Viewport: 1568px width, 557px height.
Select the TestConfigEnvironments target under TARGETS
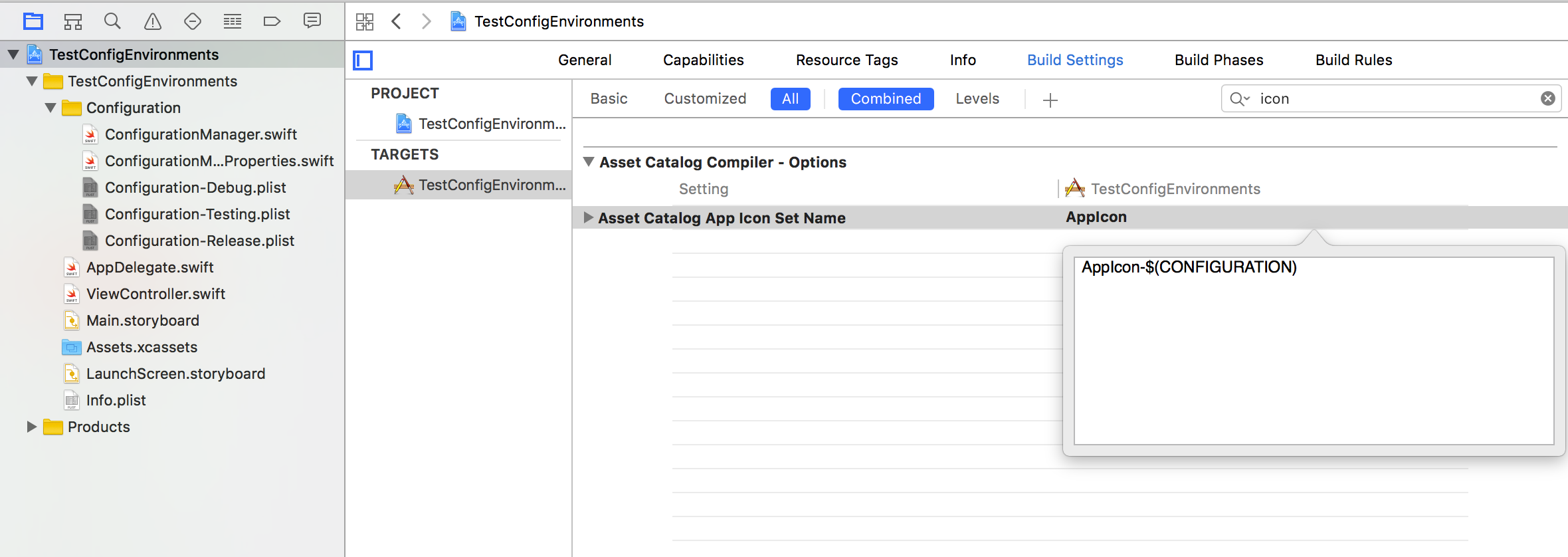(x=458, y=185)
